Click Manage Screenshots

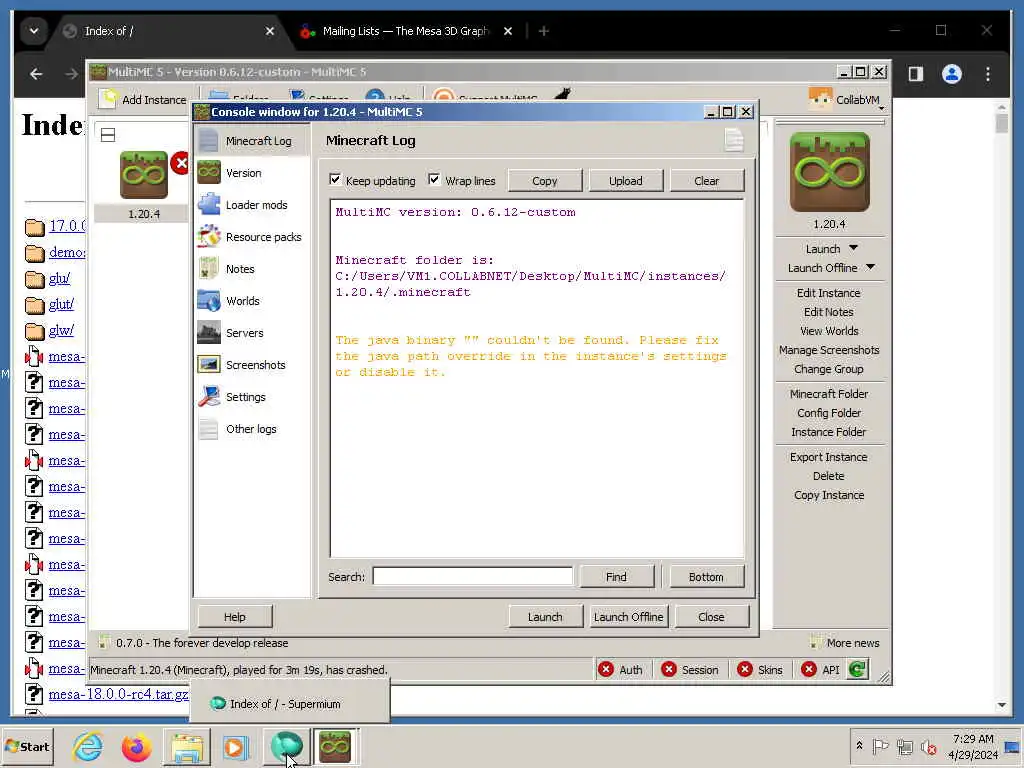[829, 350]
